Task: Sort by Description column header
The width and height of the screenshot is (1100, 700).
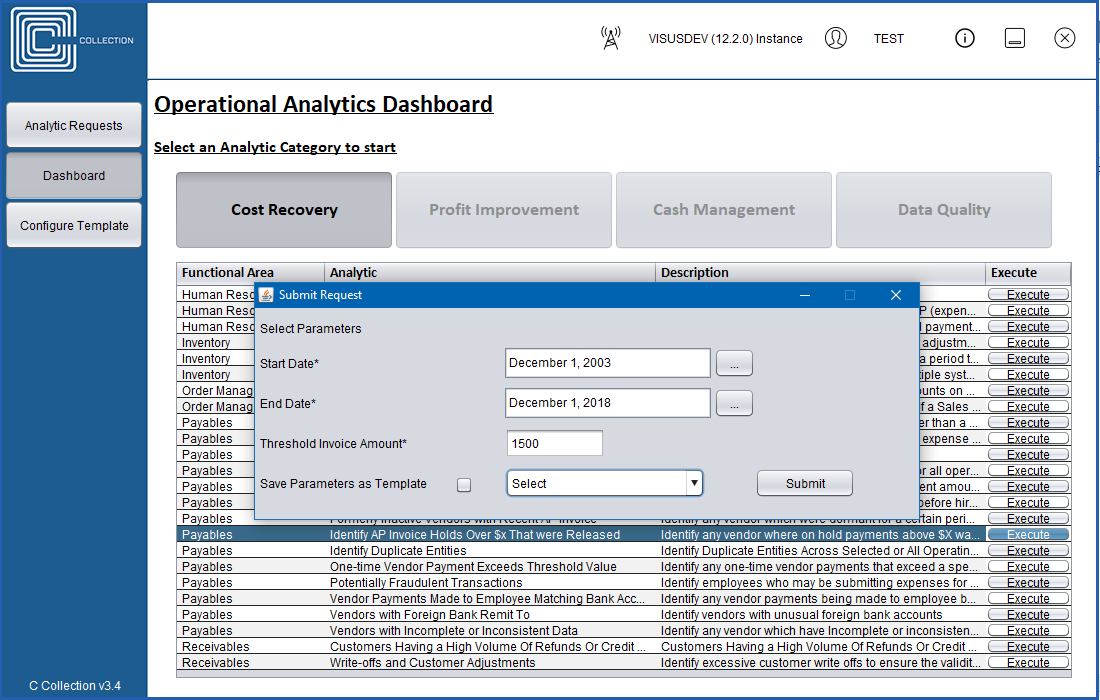Action: [x=820, y=273]
